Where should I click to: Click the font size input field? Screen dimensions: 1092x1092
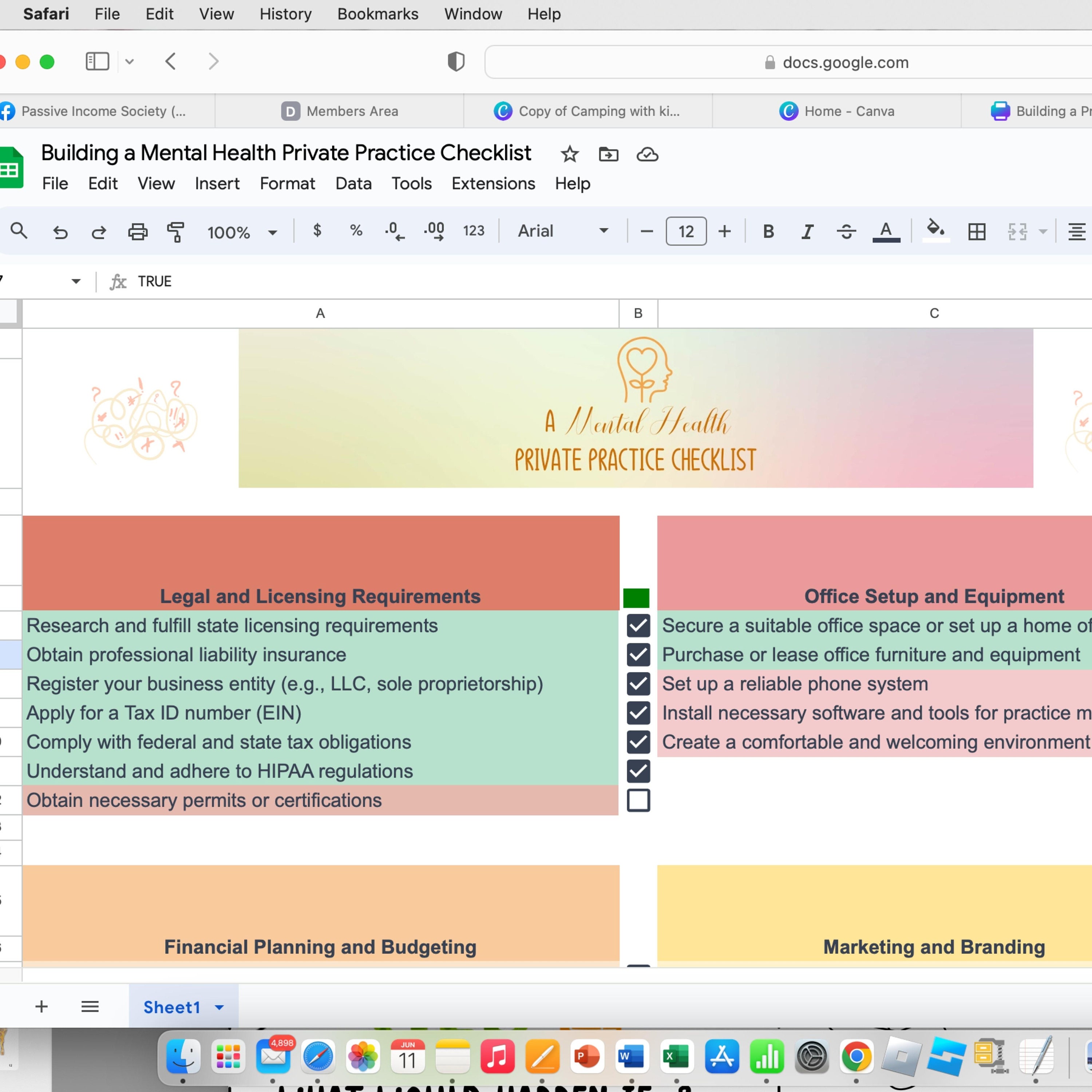pos(686,231)
